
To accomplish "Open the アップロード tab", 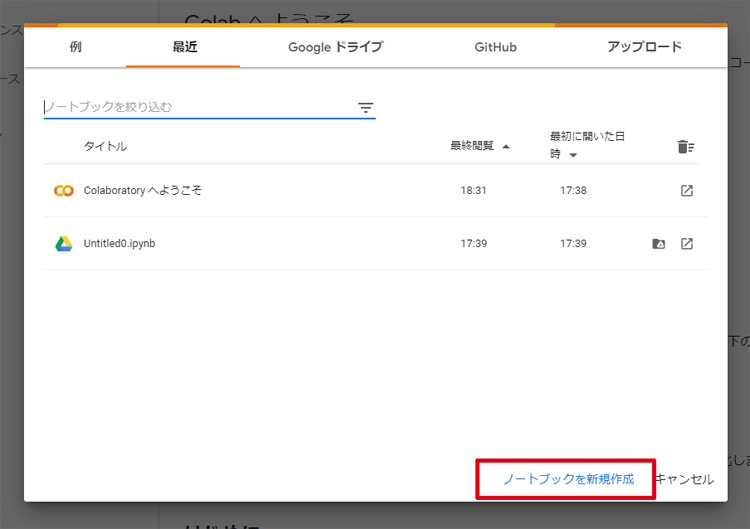I will [x=644, y=47].
